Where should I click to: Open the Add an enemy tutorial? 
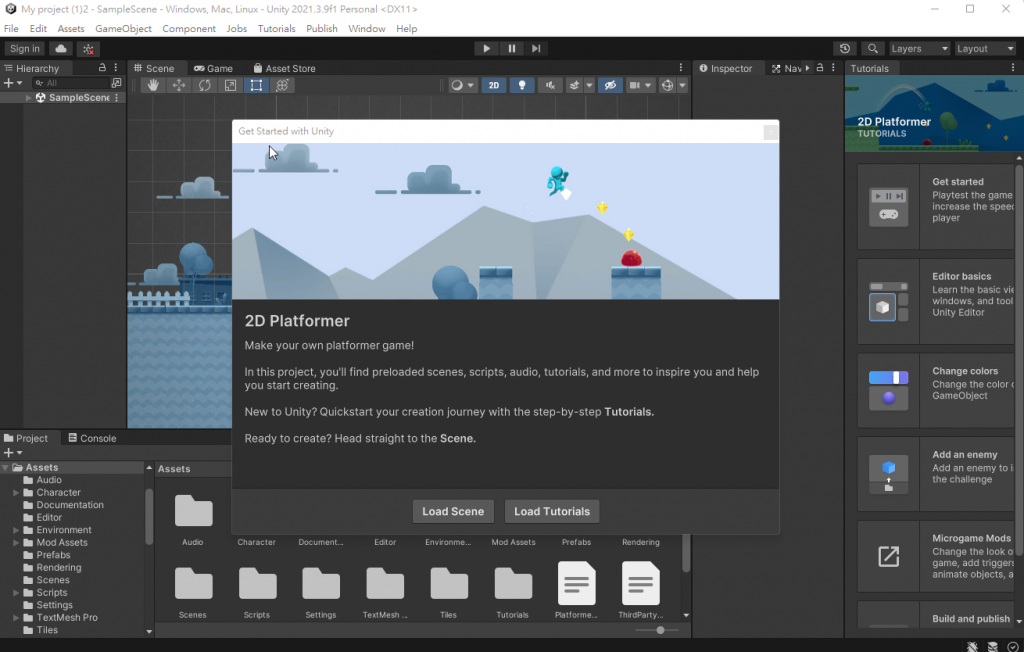click(x=935, y=474)
